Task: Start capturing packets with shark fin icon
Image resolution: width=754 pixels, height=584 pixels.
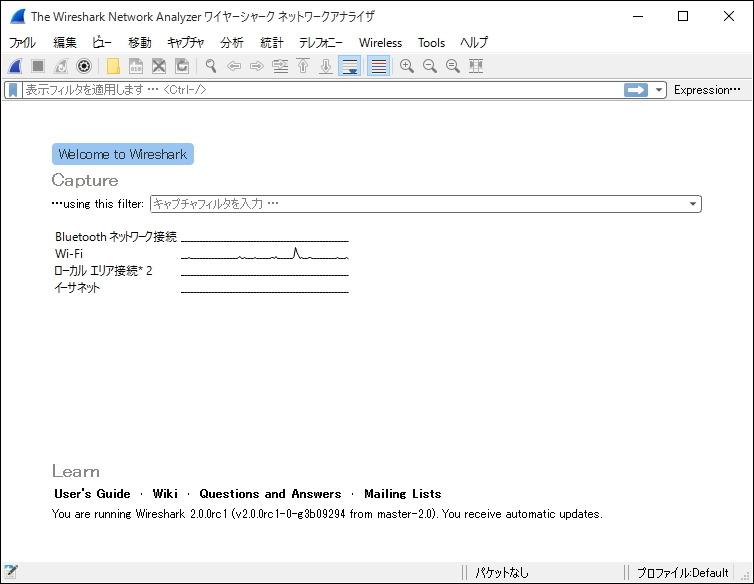Action: pyautogui.click(x=15, y=66)
